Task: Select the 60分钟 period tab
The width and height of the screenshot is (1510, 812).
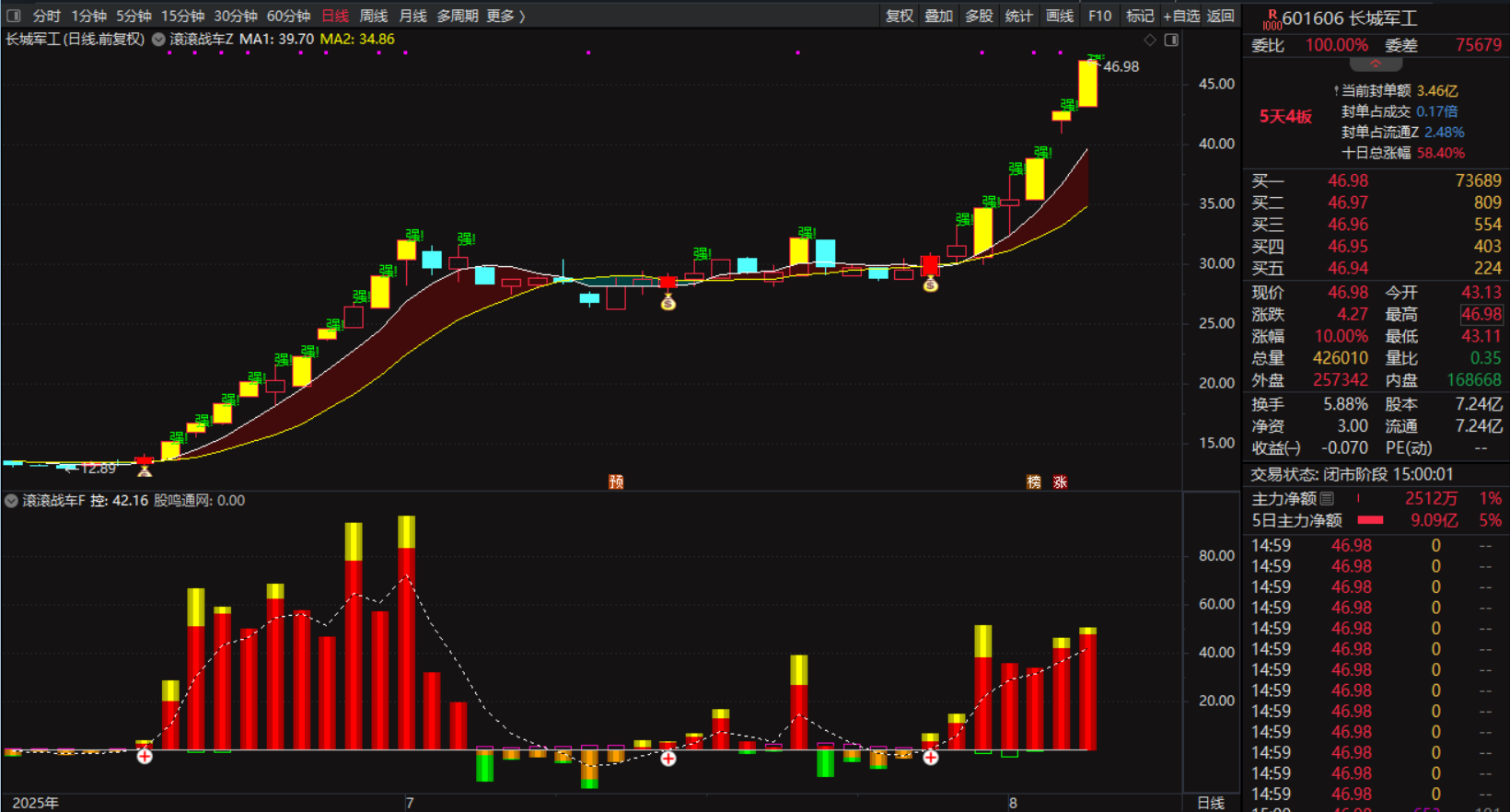Action: click(x=288, y=16)
